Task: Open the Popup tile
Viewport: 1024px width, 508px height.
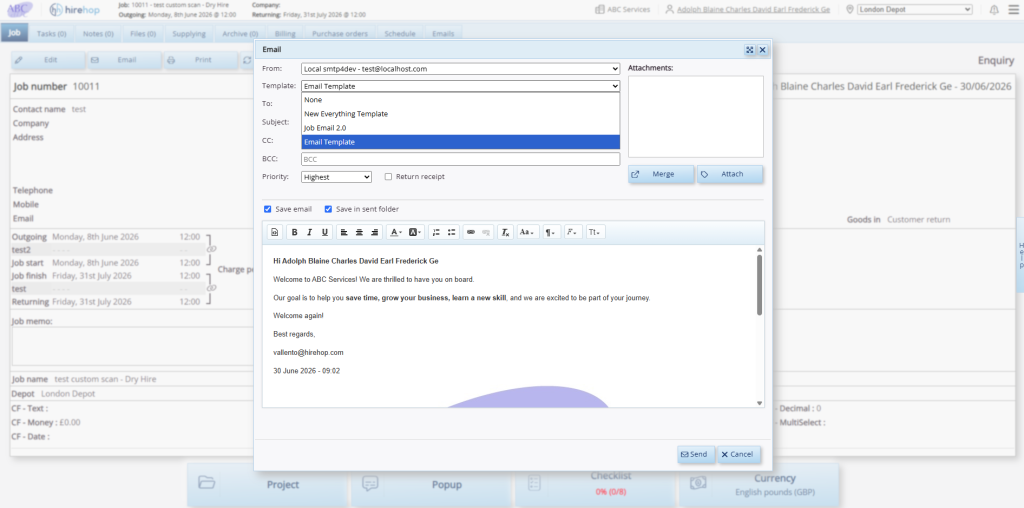Action: point(432,484)
